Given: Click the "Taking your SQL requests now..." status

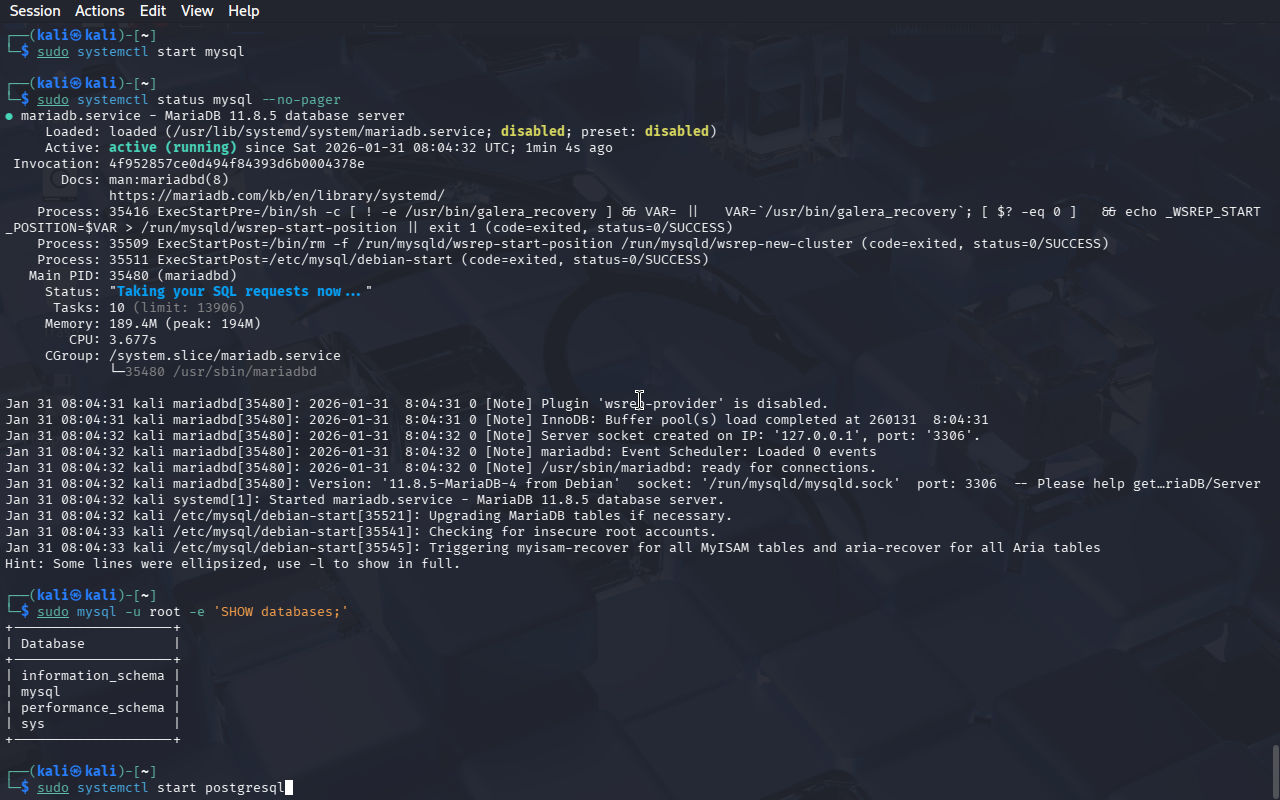Looking at the screenshot, I should [240, 292].
